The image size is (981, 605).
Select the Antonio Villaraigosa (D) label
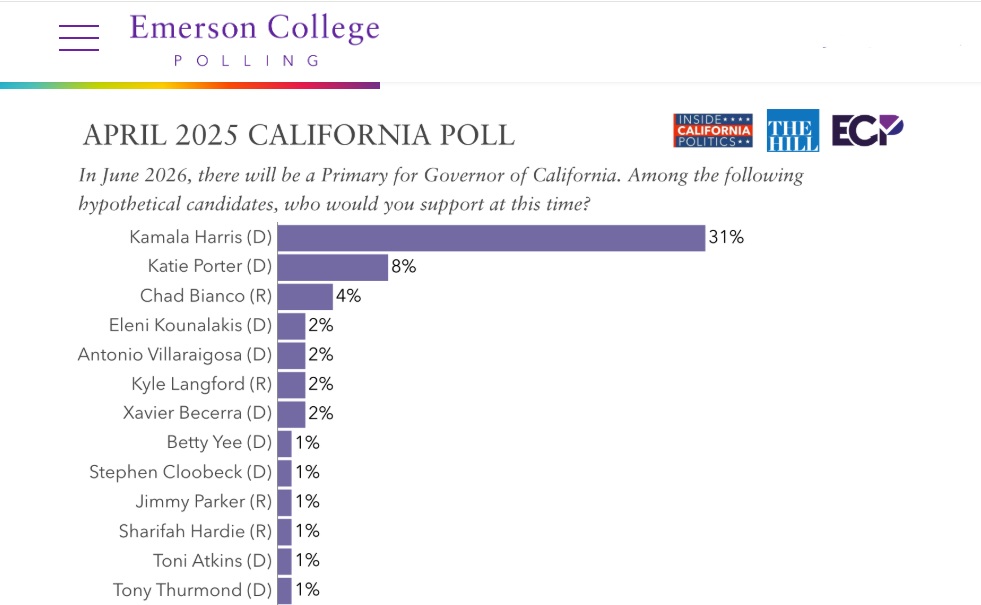tap(175, 355)
